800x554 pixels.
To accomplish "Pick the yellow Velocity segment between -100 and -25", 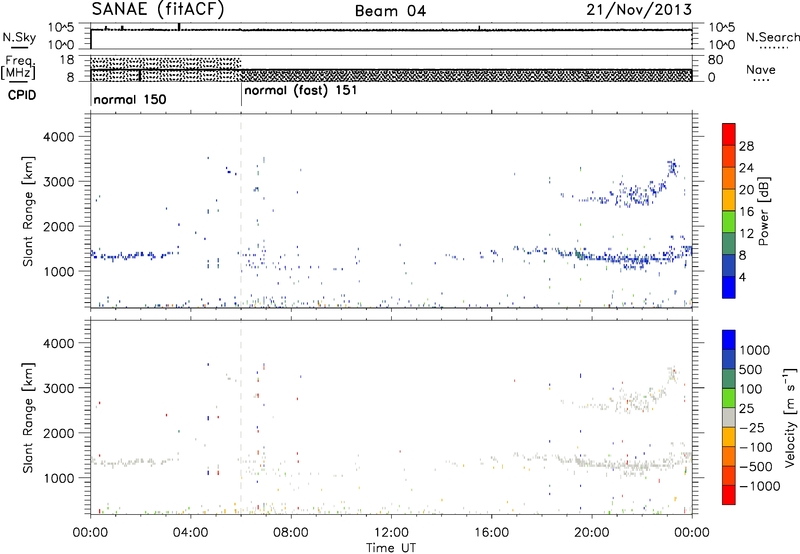I will 729,437.
